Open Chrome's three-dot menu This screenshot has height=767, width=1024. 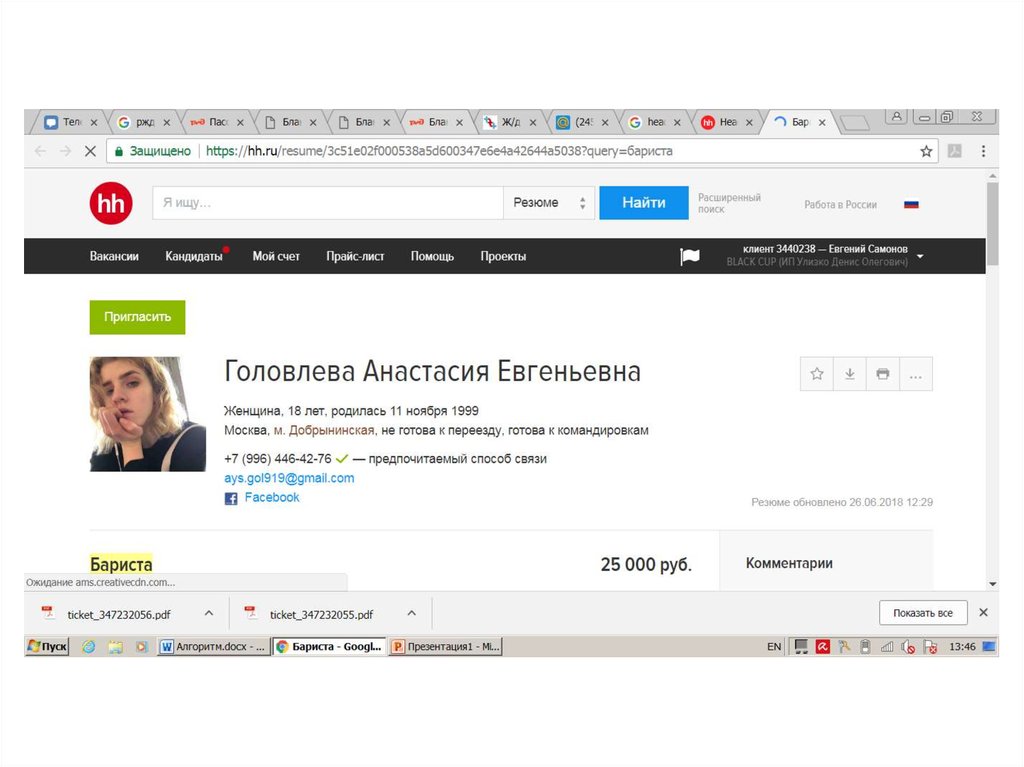click(x=983, y=151)
